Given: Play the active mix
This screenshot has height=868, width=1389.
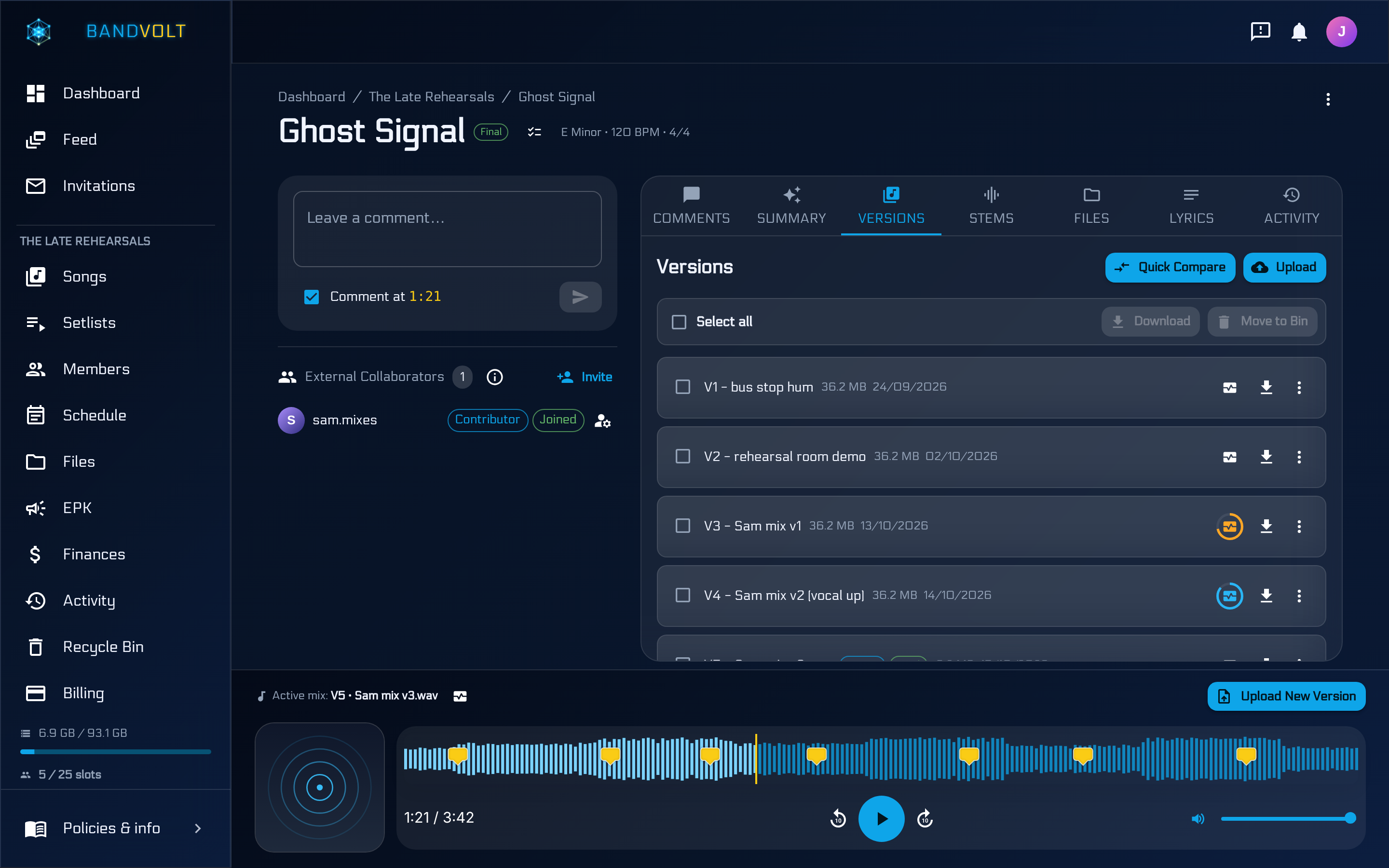Looking at the screenshot, I should coord(881,819).
